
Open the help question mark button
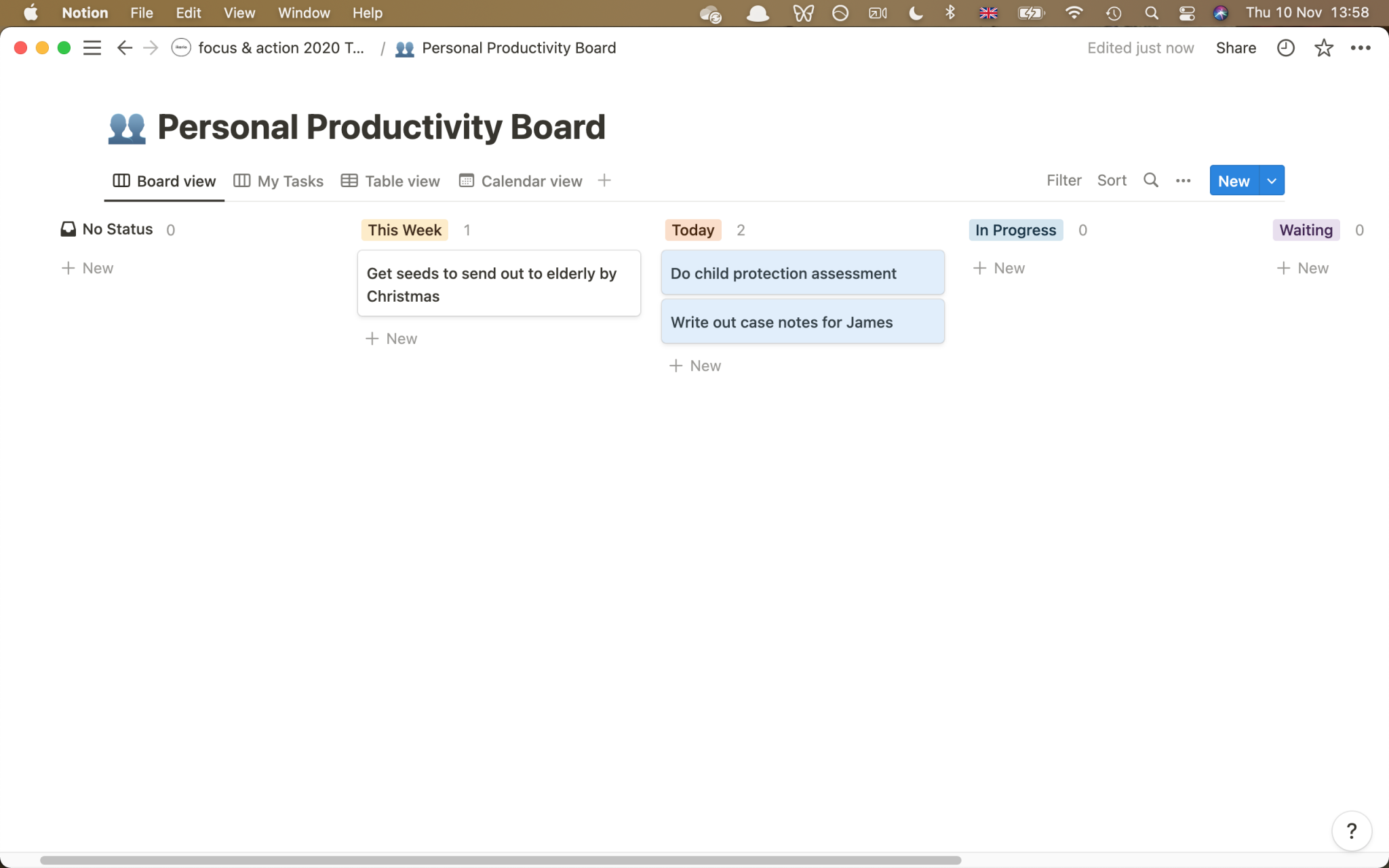click(x=1352, y=831)
